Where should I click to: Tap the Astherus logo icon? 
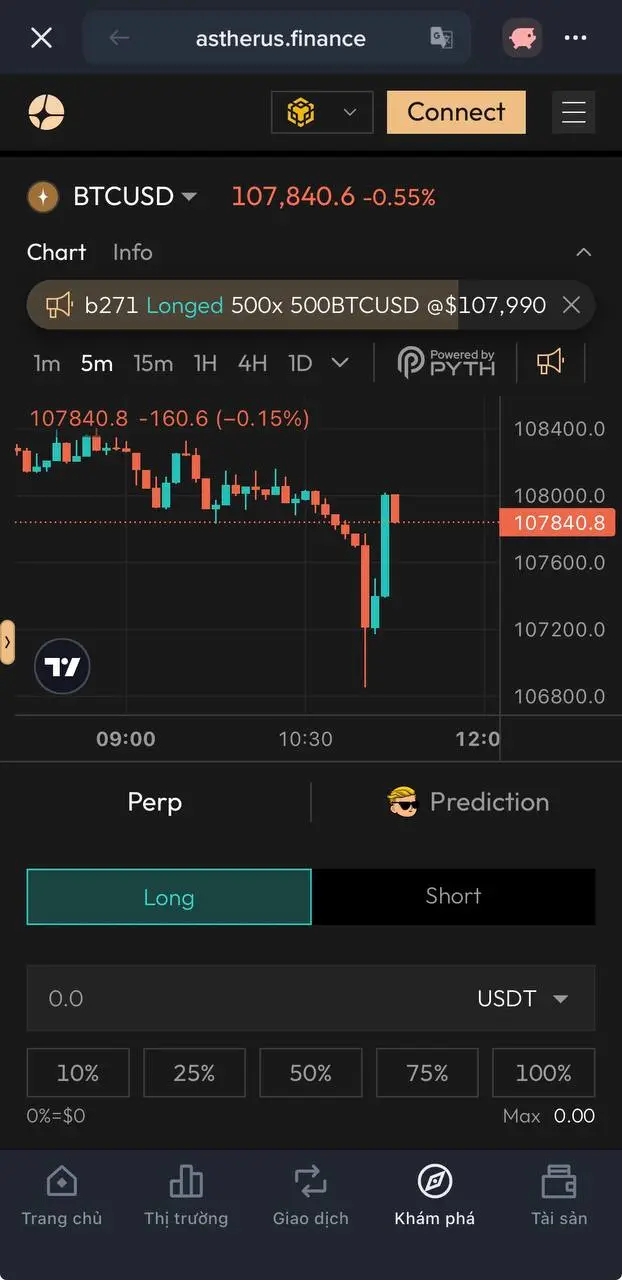tap(46, 112)
